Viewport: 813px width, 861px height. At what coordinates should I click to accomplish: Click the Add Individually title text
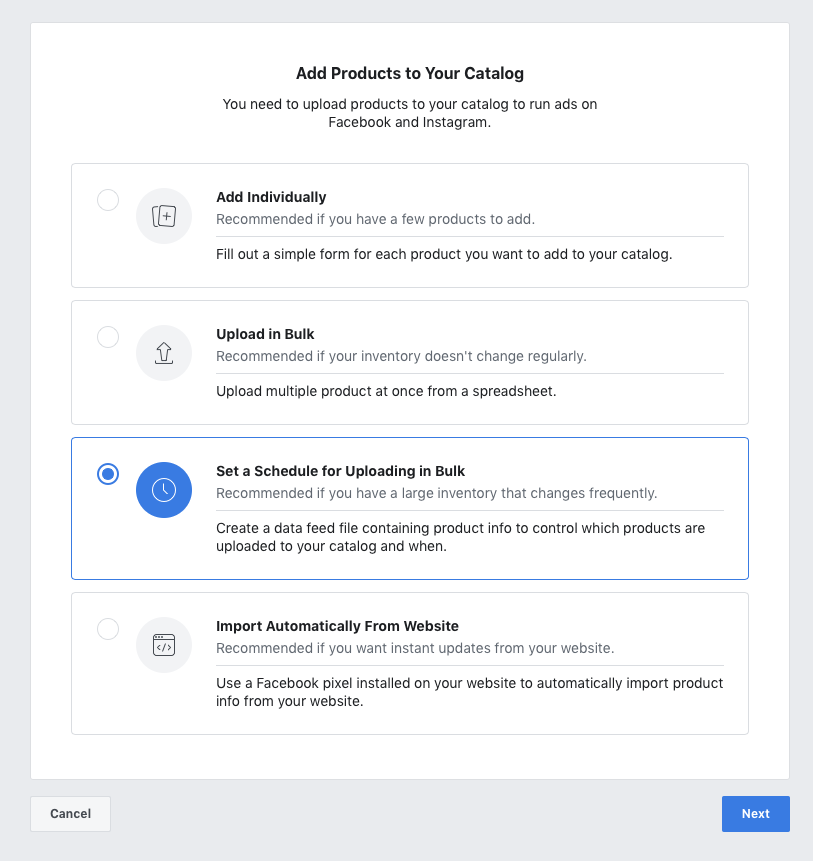coord(271,197)
